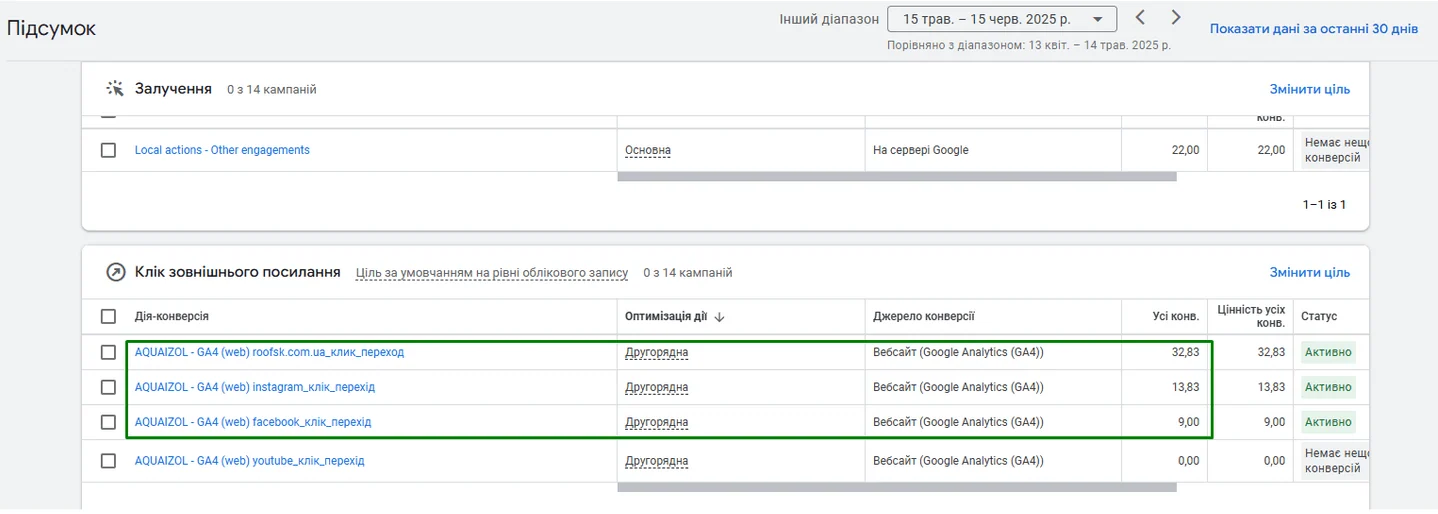Screen dimensions: 1438x514
Task: Click the 9,00 all conversions value
Action: [x=1188, y=422]
